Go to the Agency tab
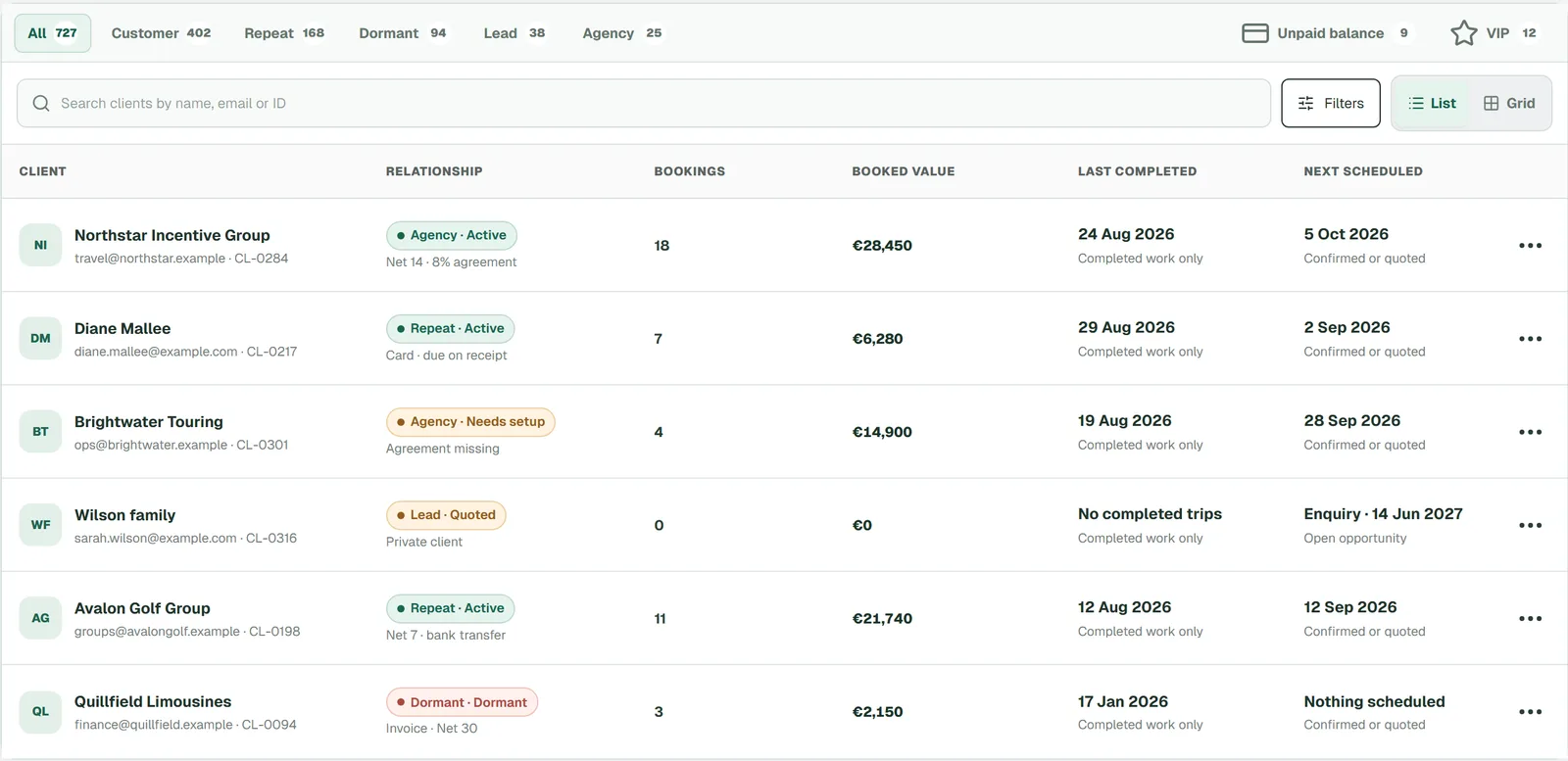The image size is (1568, 761). pos(622,33)
